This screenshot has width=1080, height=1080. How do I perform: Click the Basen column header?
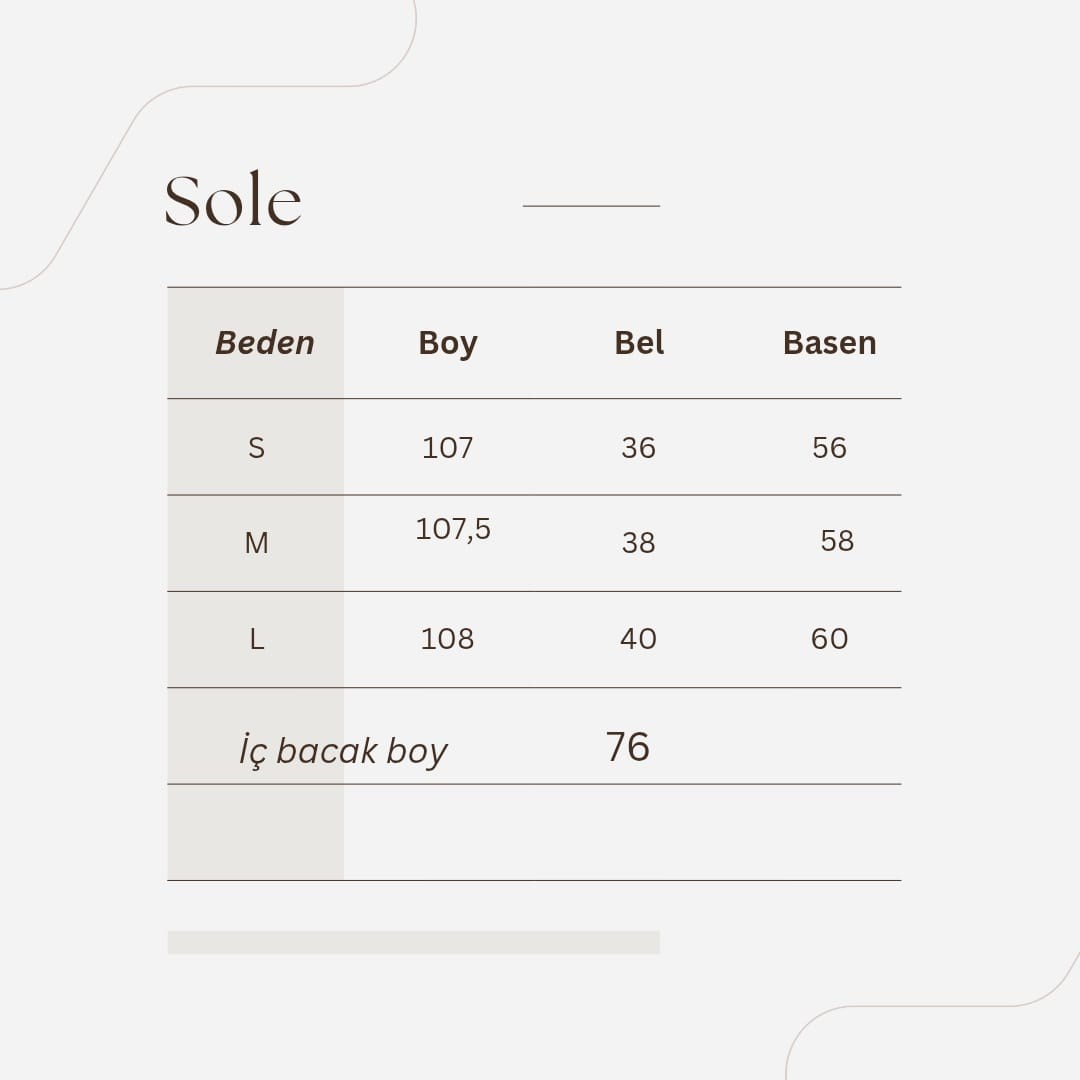[x=829, y=342]
